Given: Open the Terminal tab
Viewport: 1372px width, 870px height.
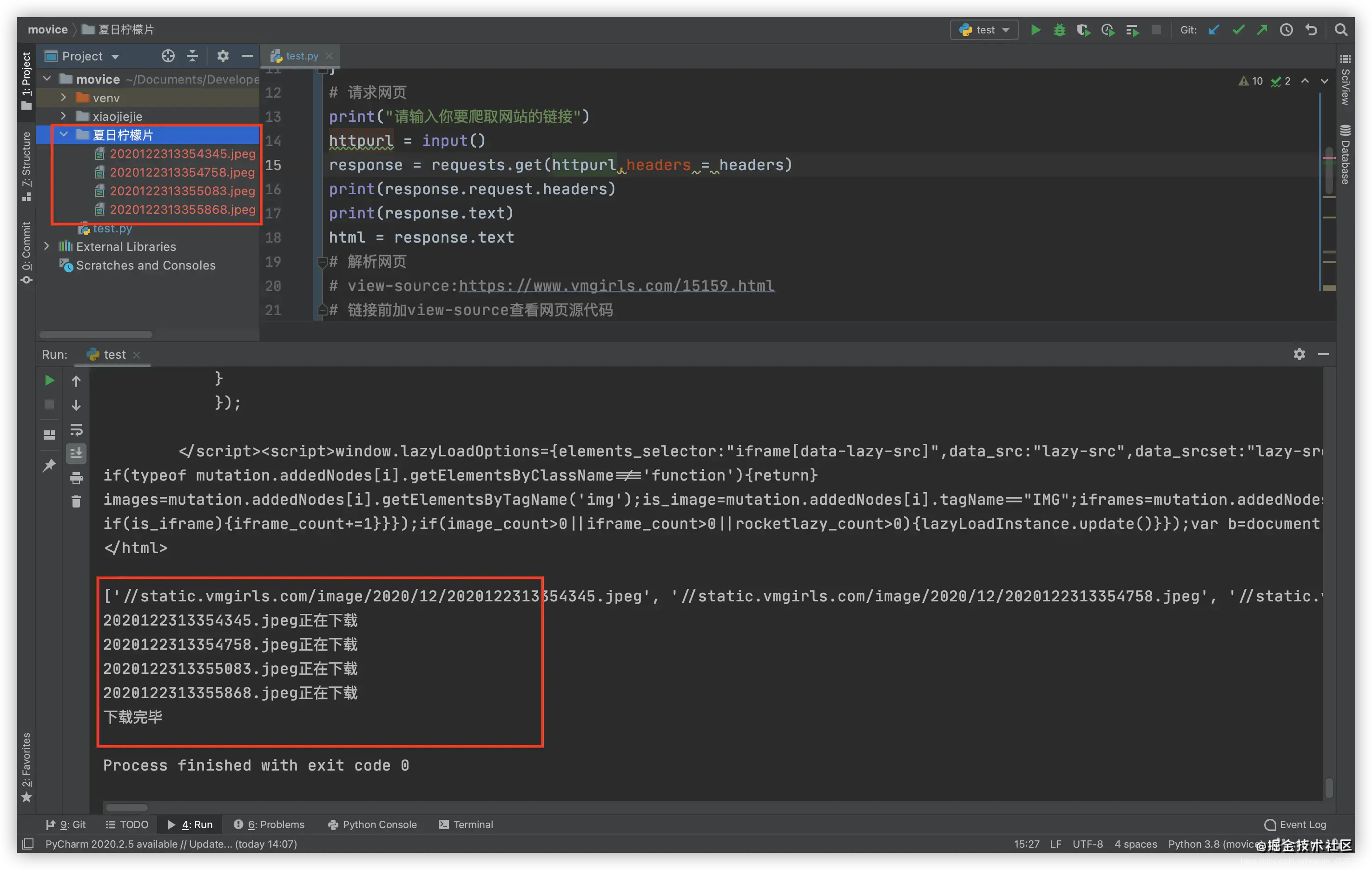Looking at the screenshot, I should tap(466, 824).
